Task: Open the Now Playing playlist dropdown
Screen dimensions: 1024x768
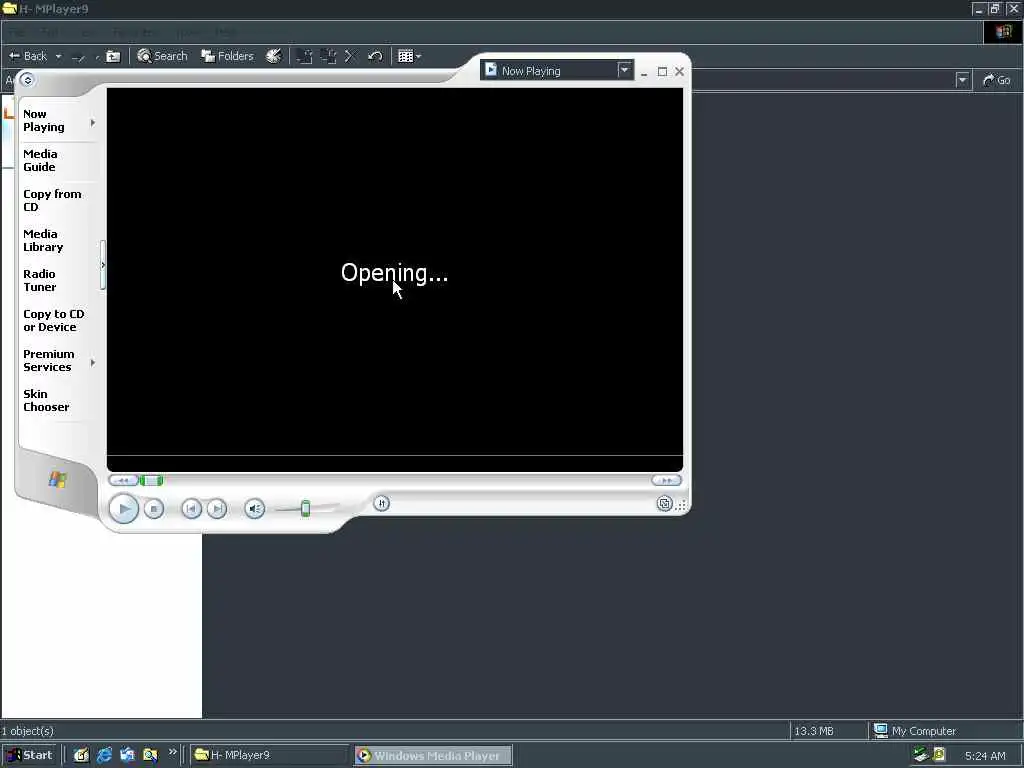Action: click(557, 71)
